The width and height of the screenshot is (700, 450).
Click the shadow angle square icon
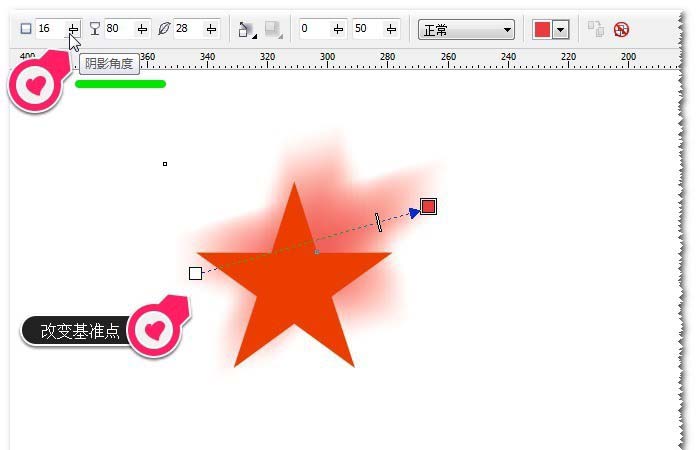(x=26, y=29)
